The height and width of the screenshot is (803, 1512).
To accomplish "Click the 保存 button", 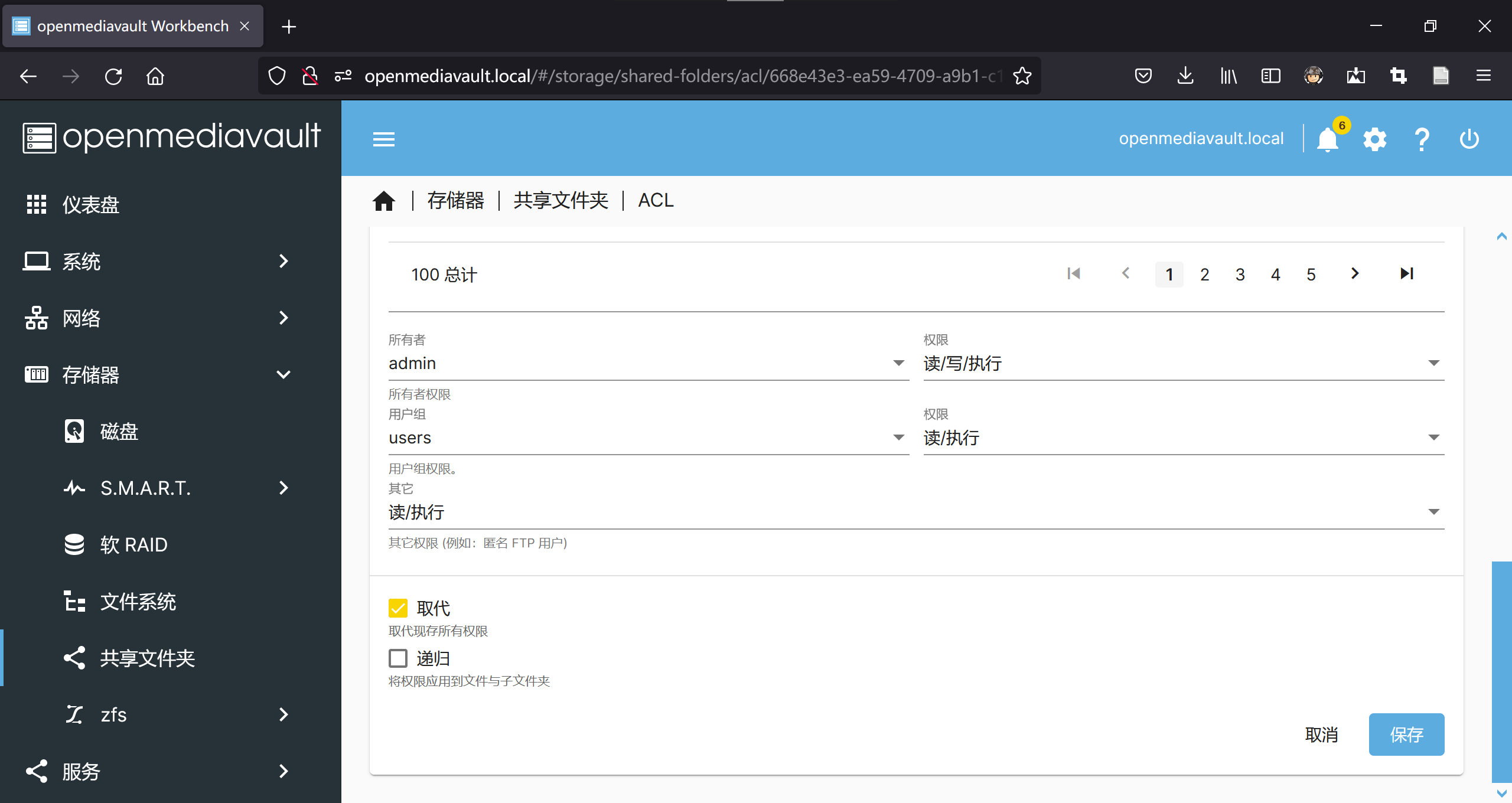I will pyautogui.click(x=1406, y=735).
